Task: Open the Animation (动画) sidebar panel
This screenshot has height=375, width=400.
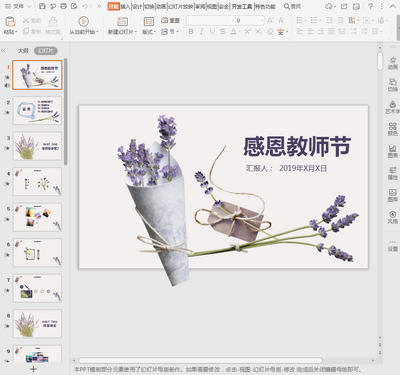Action: pos(393,63)
